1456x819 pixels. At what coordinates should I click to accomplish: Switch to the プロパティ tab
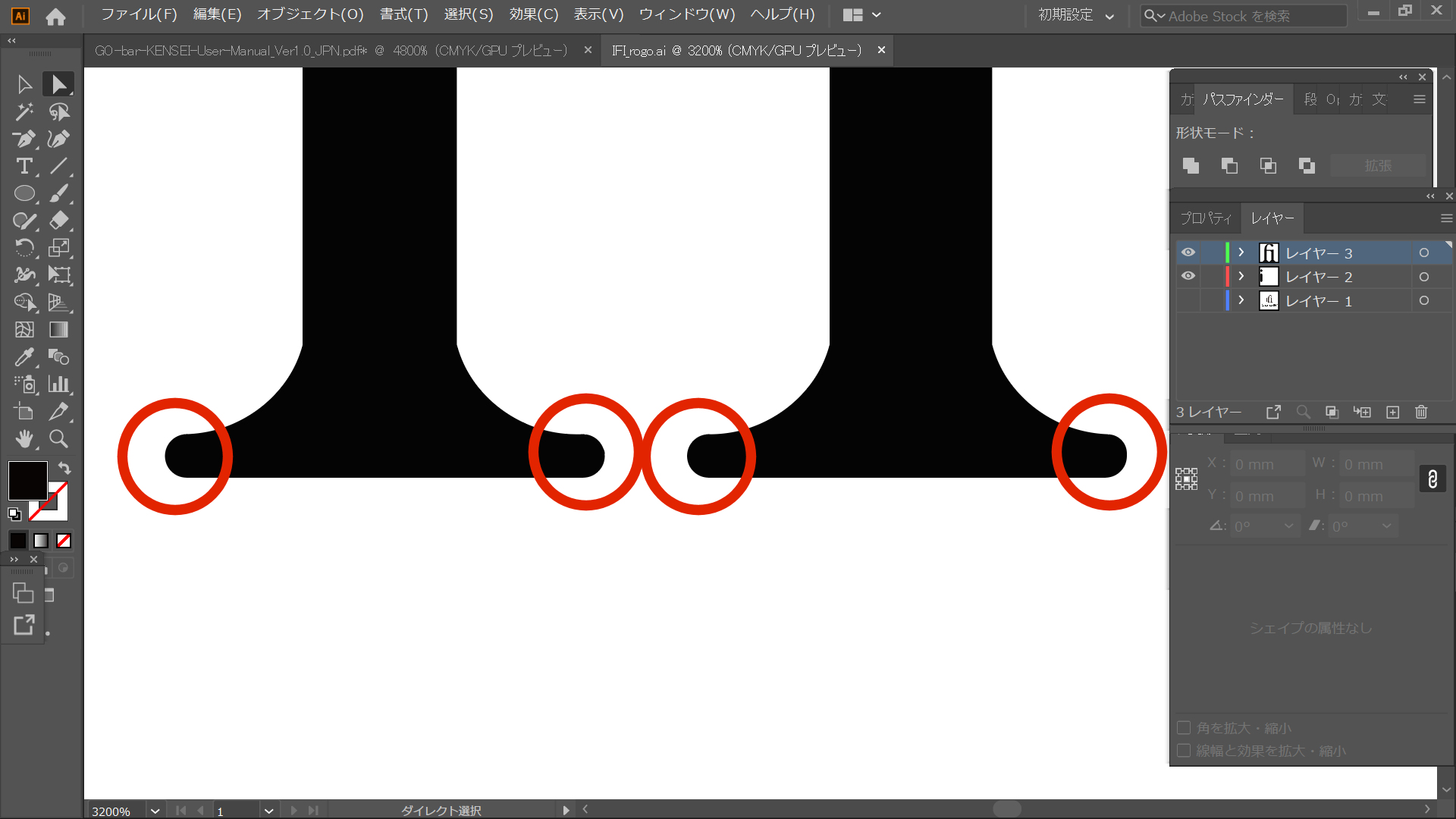pos(1206,218)
